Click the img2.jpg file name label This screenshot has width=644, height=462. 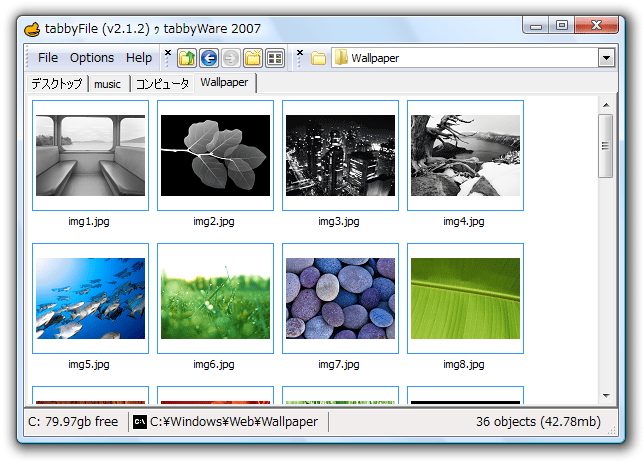click(214, 222)
